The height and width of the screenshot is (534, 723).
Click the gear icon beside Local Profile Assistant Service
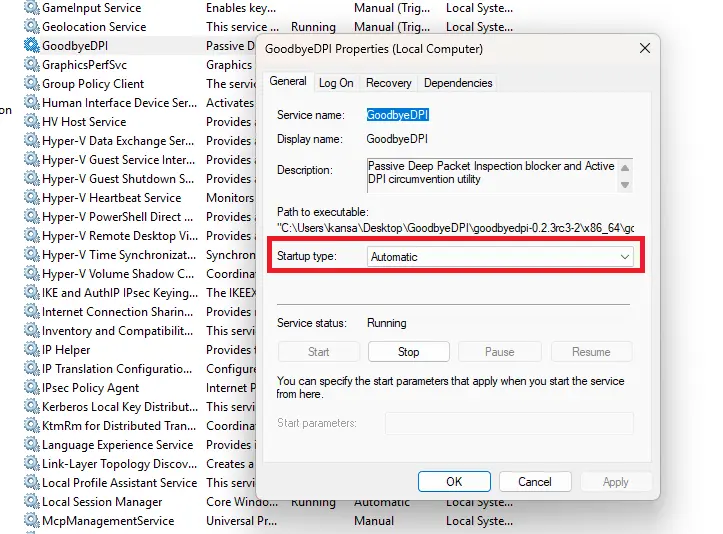pos(31,482)
